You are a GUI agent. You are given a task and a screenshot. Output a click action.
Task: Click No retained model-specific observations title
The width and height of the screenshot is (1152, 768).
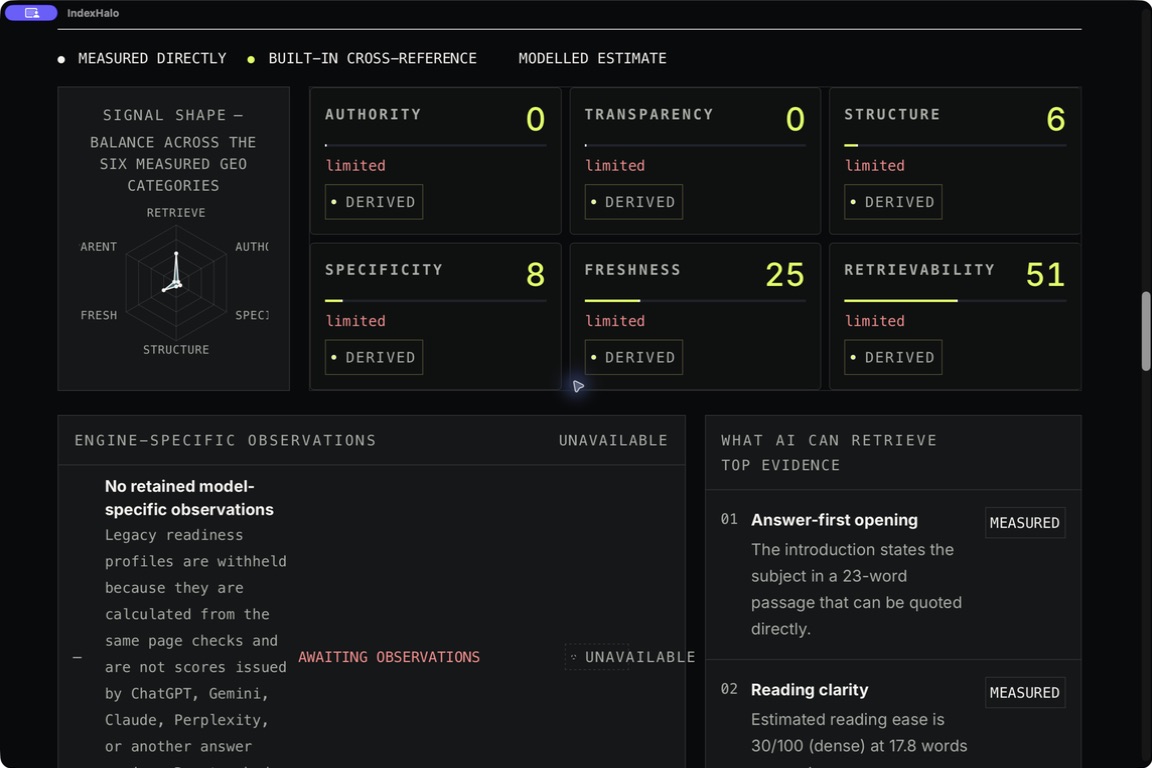pyautogui.click(x=189, y=498)
